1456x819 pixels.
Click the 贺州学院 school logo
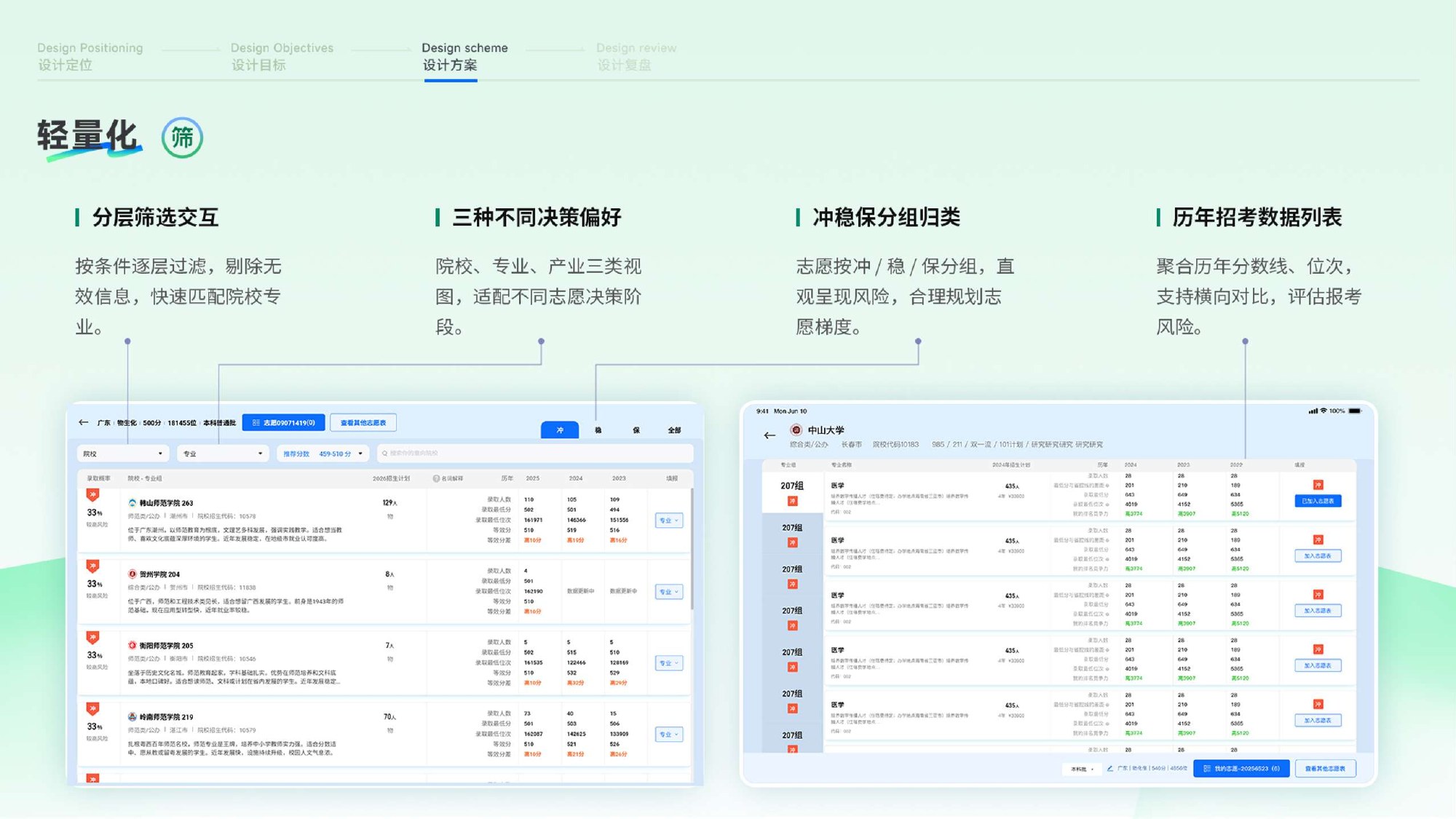[132, 574]
